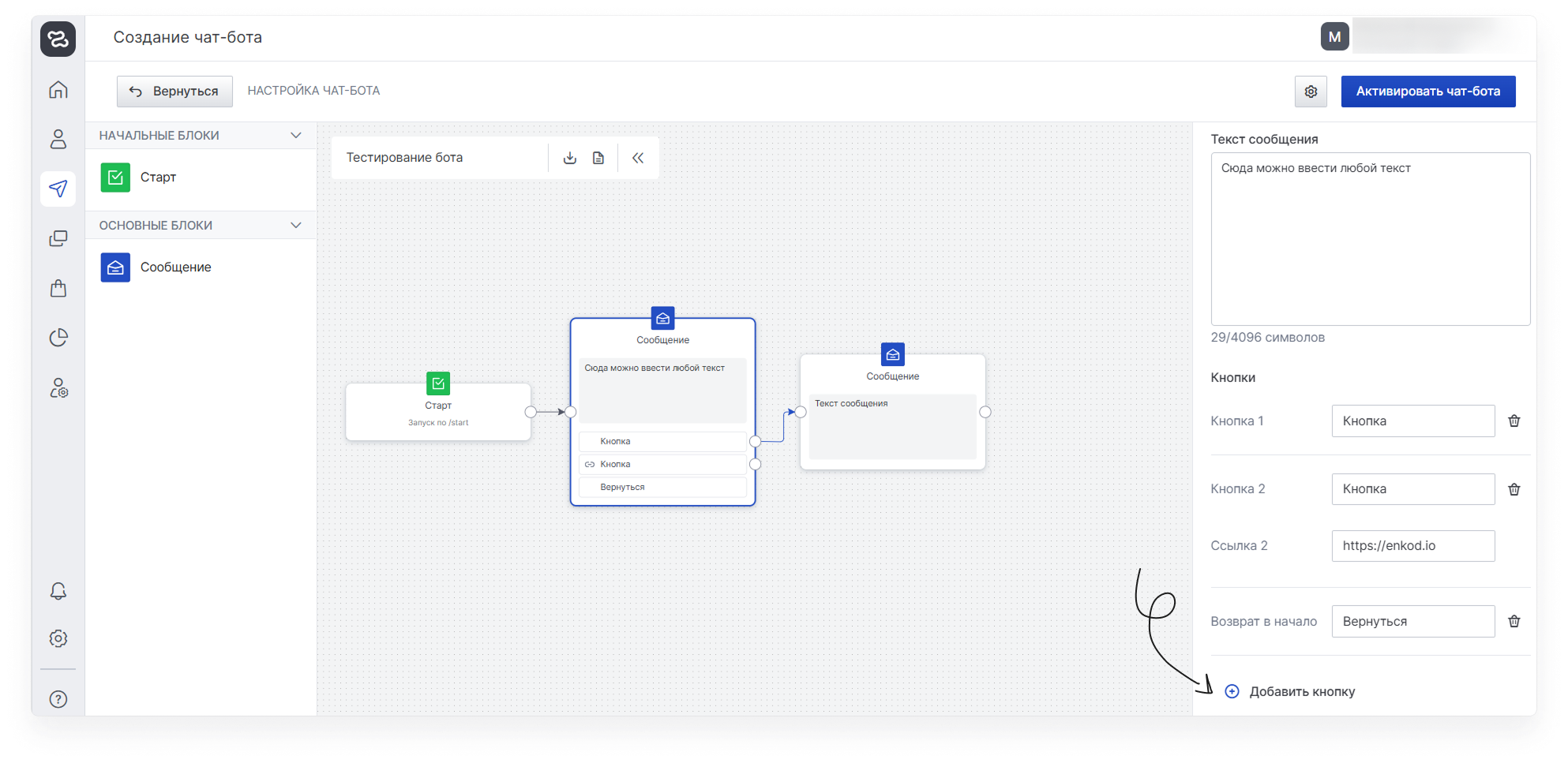Open the pie chart reports icon
Image resolution: width=1568 pixels, height=763 pixels.
pyautogui.click(x=58, y=338)
